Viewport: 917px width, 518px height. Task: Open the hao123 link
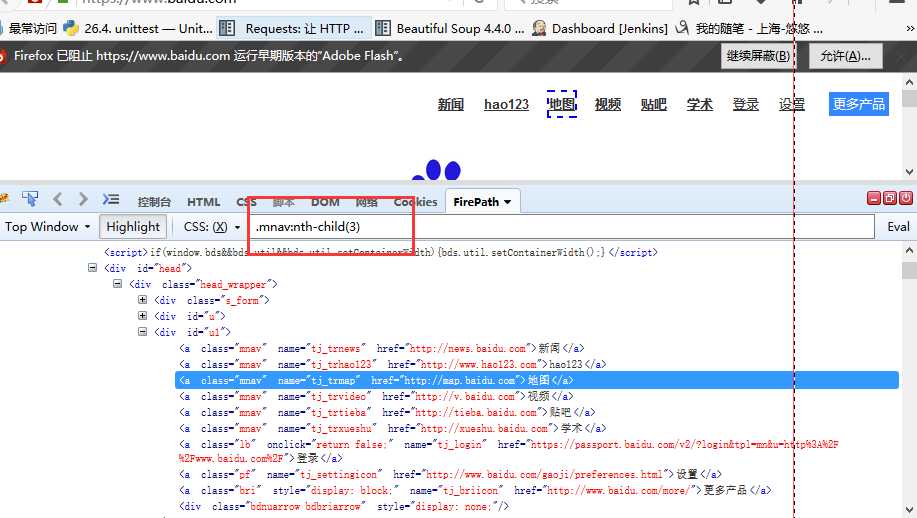coord(506,104)
